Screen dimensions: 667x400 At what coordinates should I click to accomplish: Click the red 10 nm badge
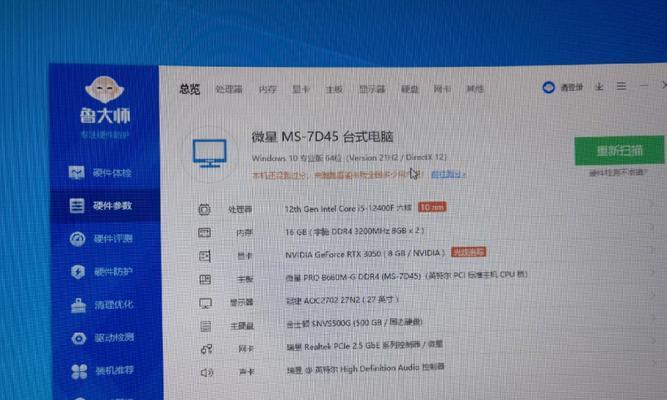click(432, 207)
